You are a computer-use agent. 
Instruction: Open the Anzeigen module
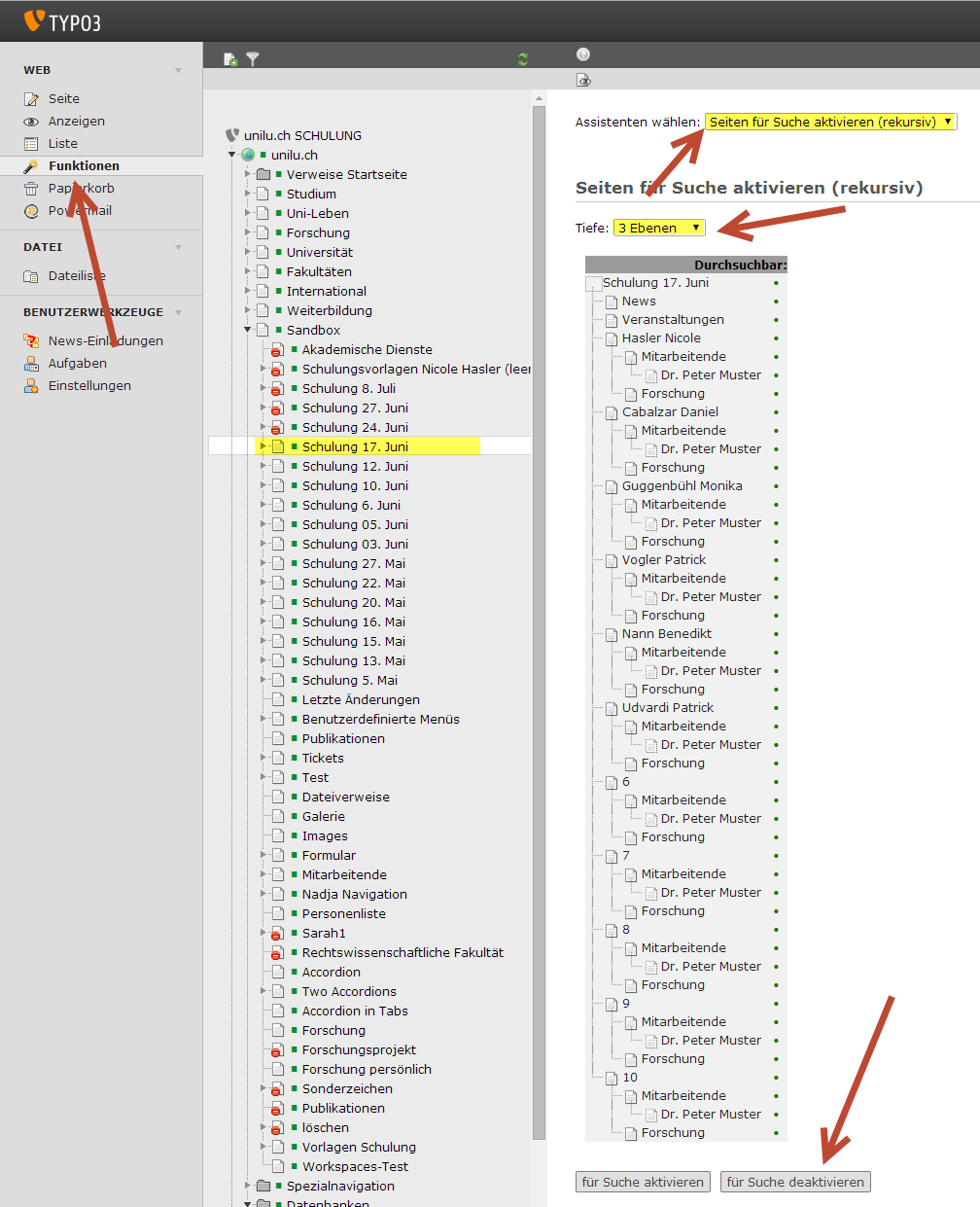coord(77,122)
